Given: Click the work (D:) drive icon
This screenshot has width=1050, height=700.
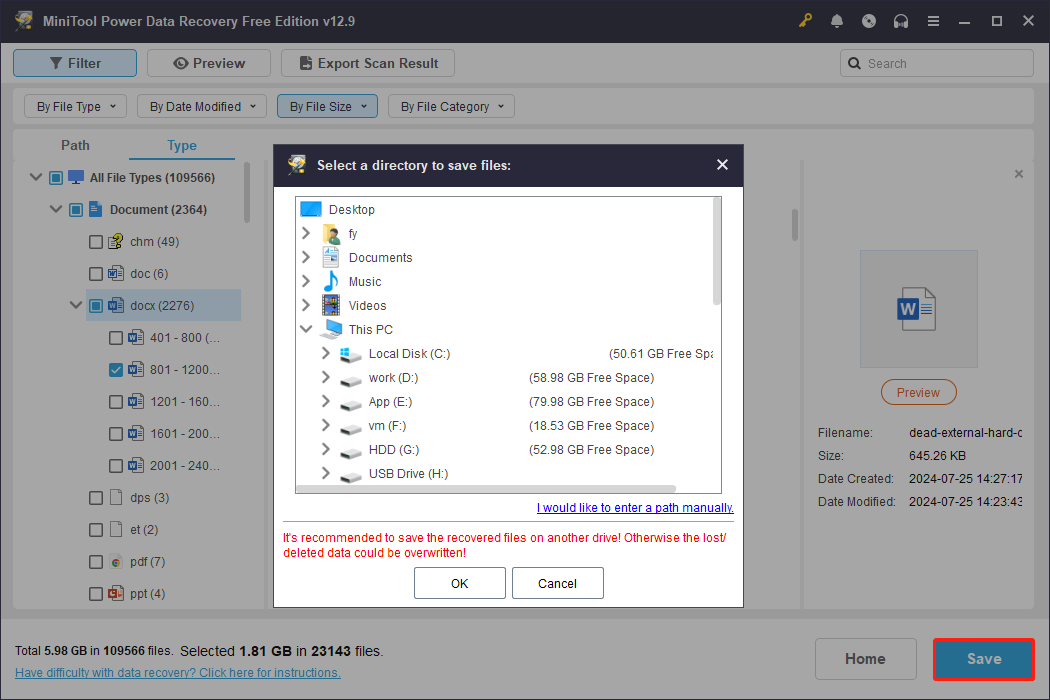Looking at the screenshot, I should click(x=350, y=380).
